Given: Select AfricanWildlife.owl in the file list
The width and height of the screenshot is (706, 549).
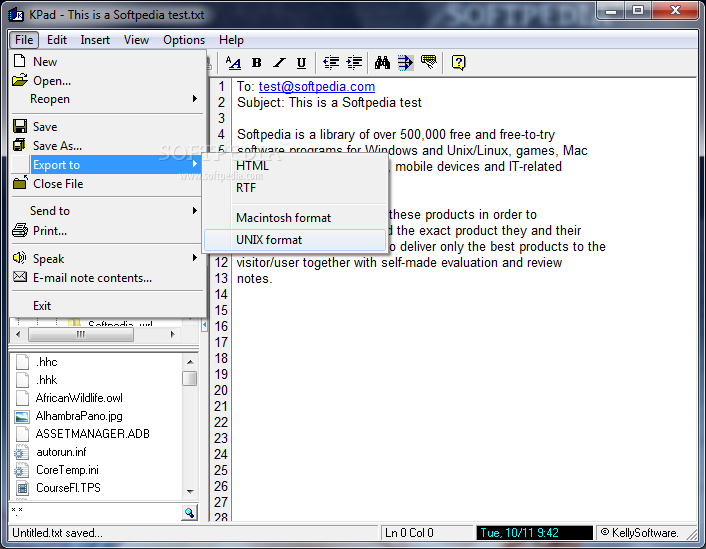Looking at the screenshot, I should 79,398.
